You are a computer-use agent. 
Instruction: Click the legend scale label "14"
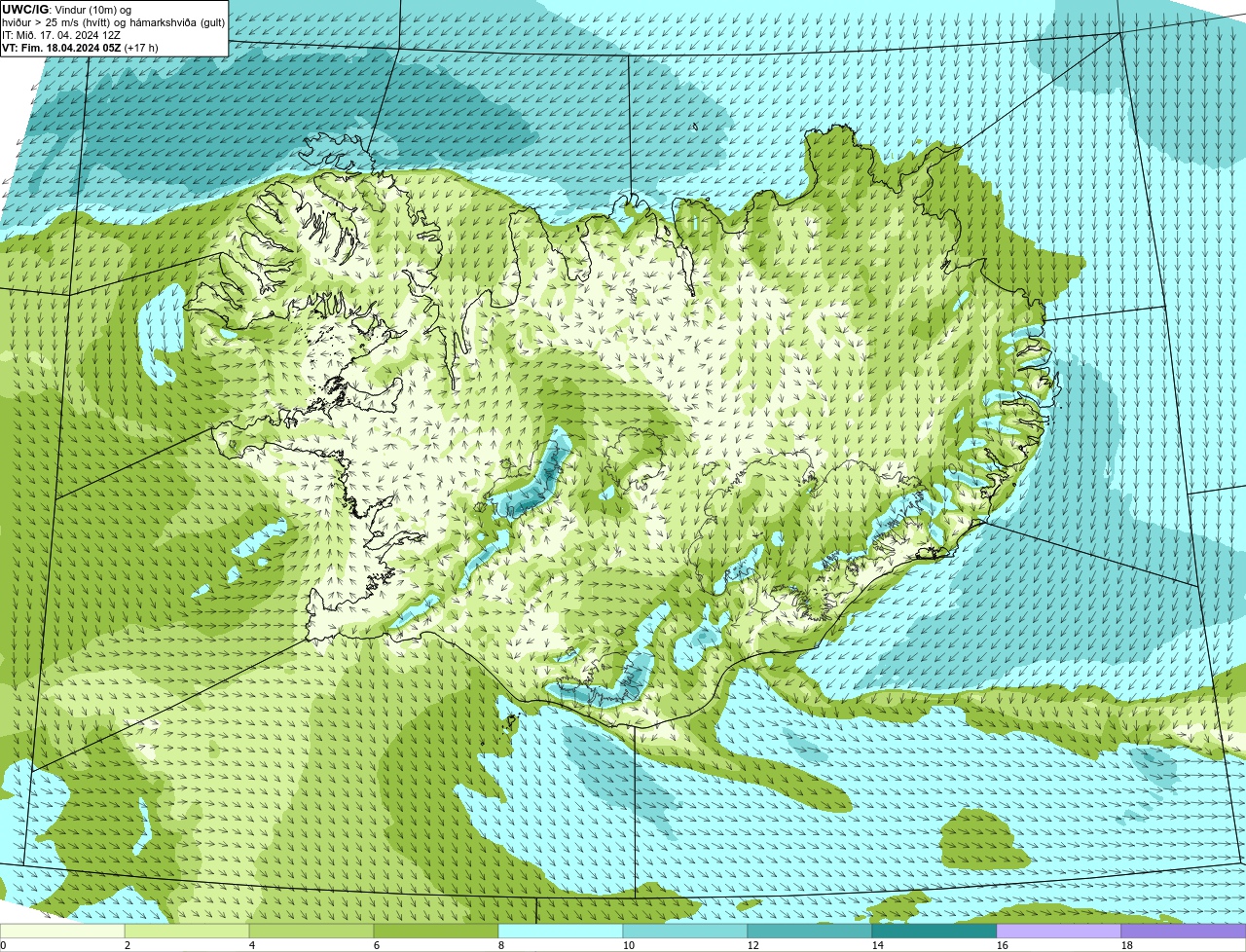pyautogui.click(x=878, y=945)
